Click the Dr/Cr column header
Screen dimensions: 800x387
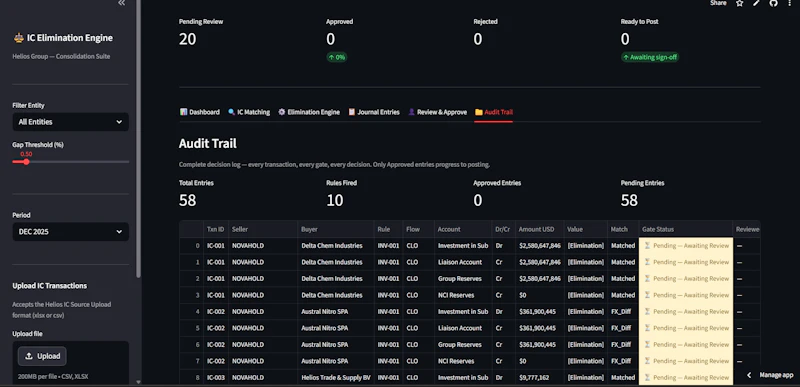pyautogui.click(x=504, y=229)
